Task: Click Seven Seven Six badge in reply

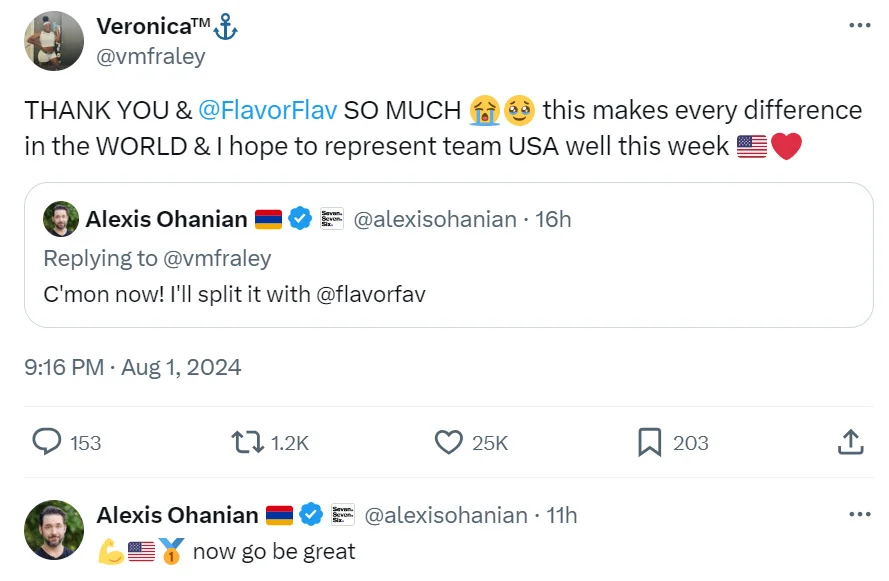Action: 343,515
